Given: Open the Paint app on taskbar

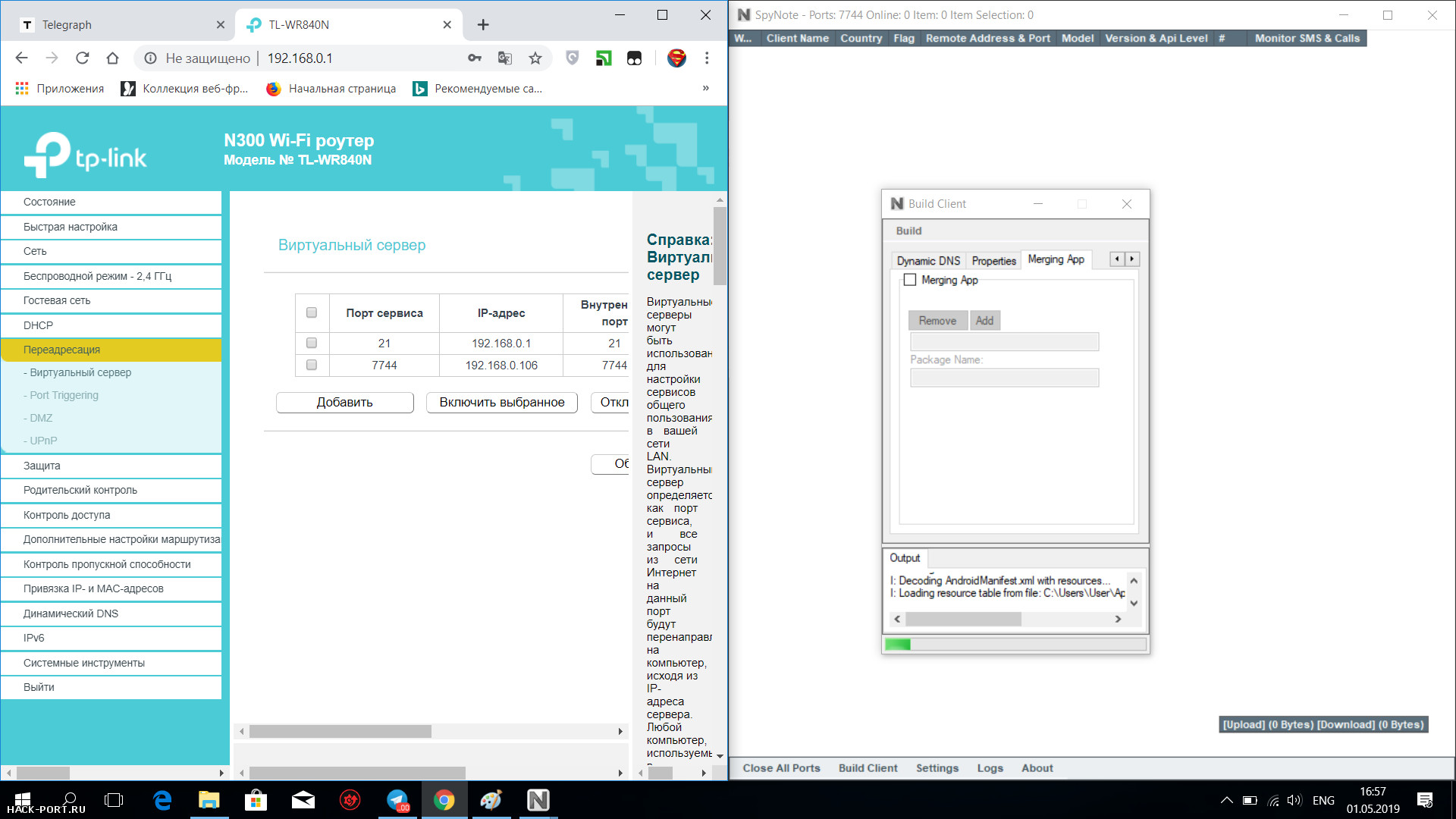Looking at the screenshot, I should pos(491,800).
